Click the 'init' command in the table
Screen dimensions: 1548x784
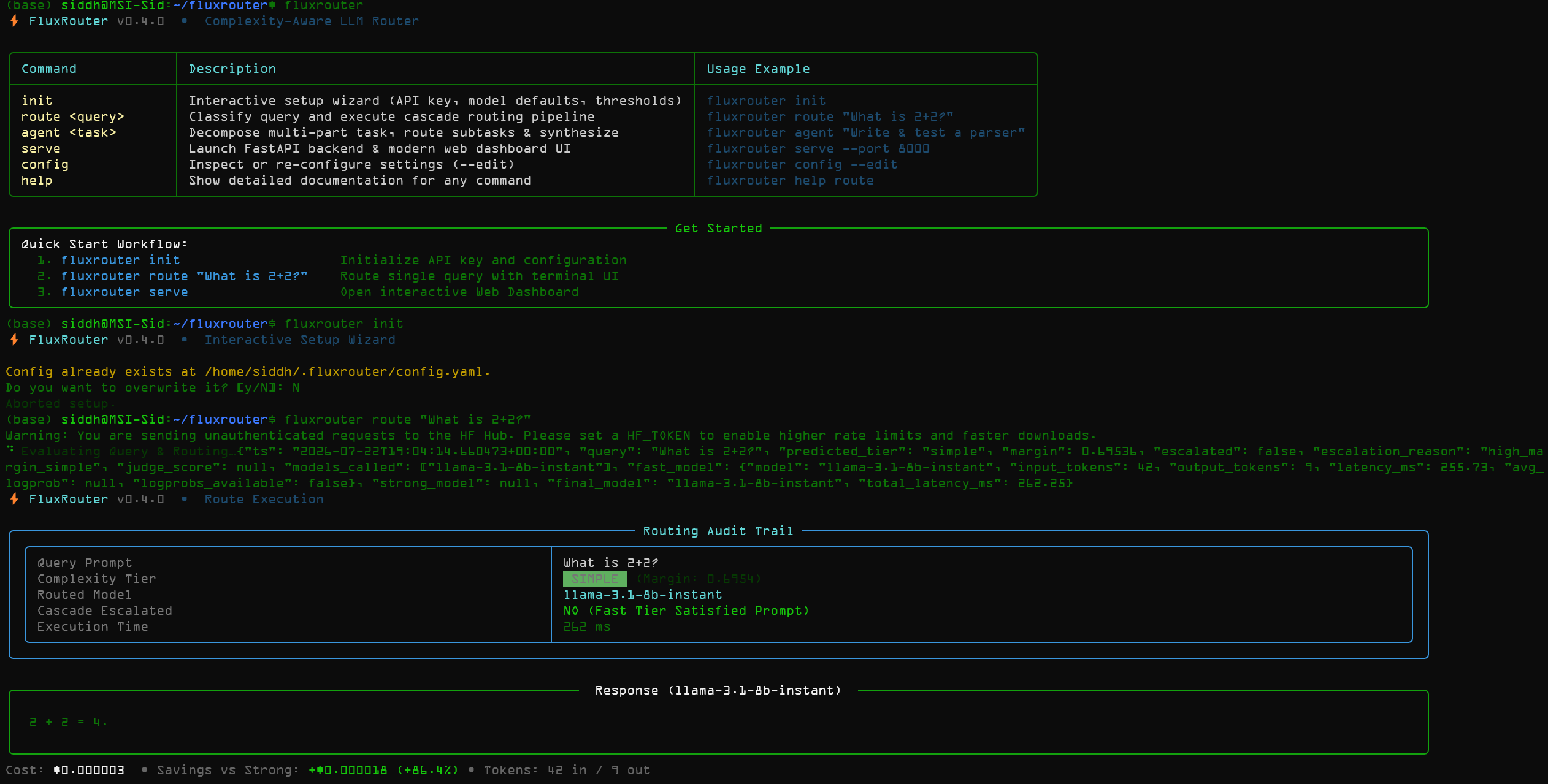click(x=37, y=101)
